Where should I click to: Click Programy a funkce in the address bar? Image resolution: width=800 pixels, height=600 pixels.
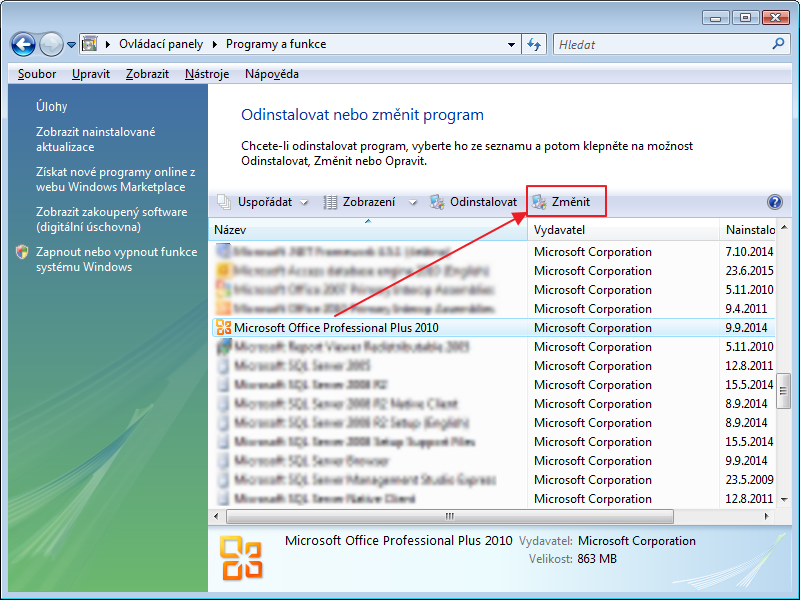coord(276,44)
